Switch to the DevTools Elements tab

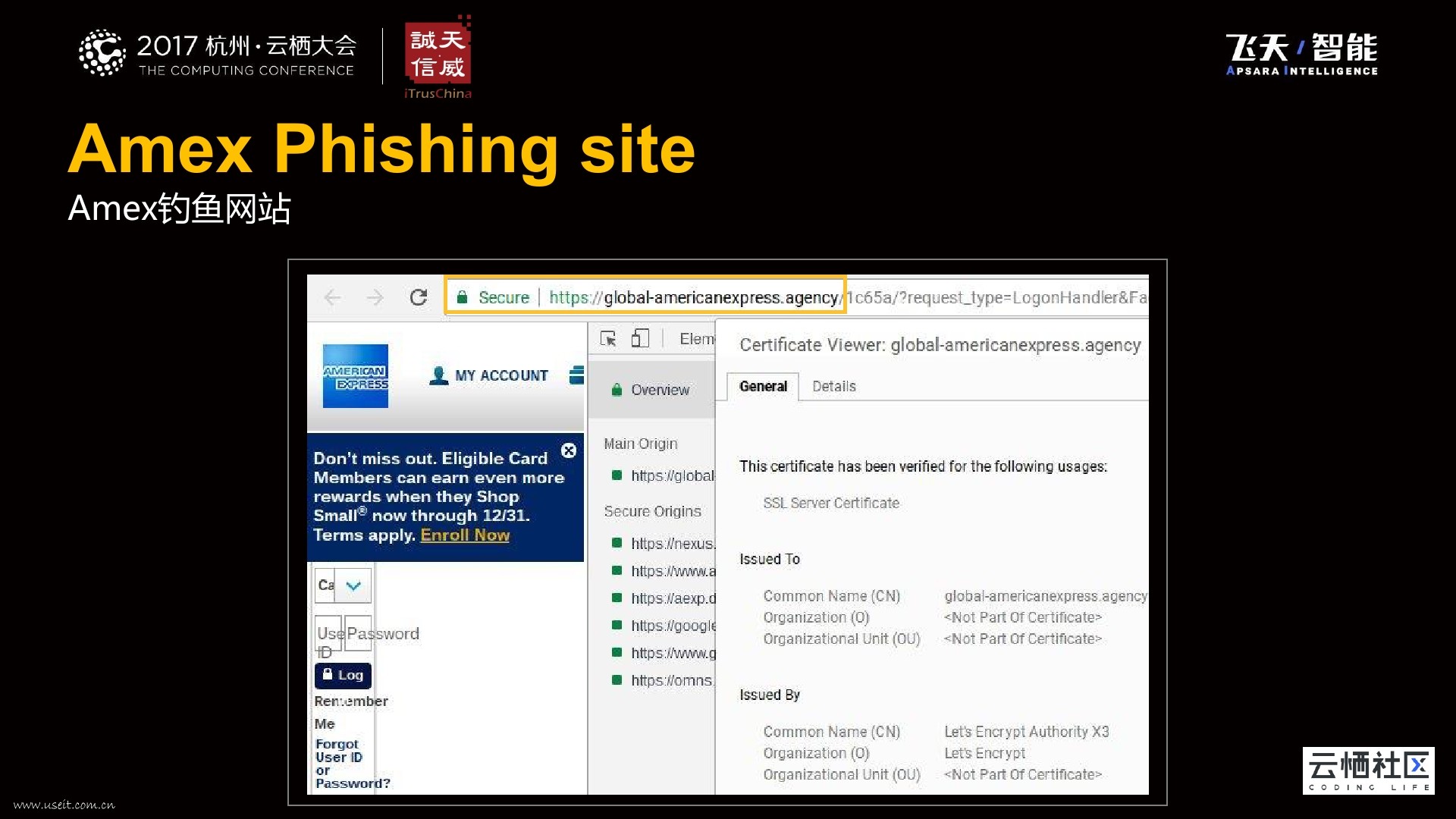[697, 339]
